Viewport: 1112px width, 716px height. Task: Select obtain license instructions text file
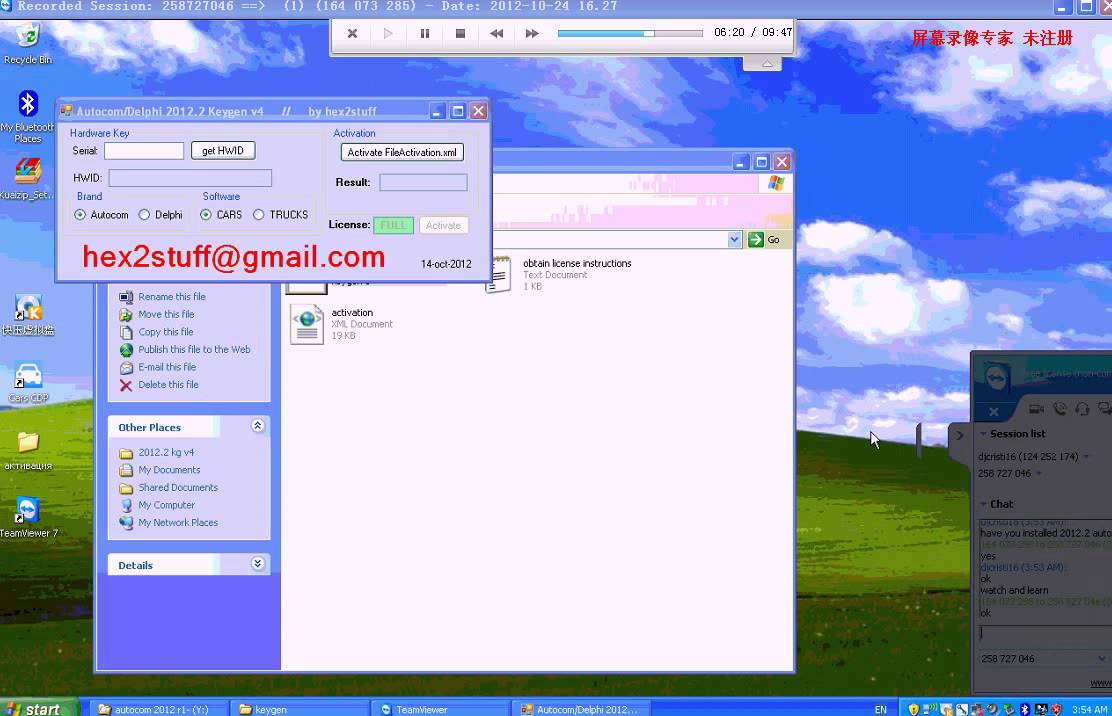click(x=559, y=274)
